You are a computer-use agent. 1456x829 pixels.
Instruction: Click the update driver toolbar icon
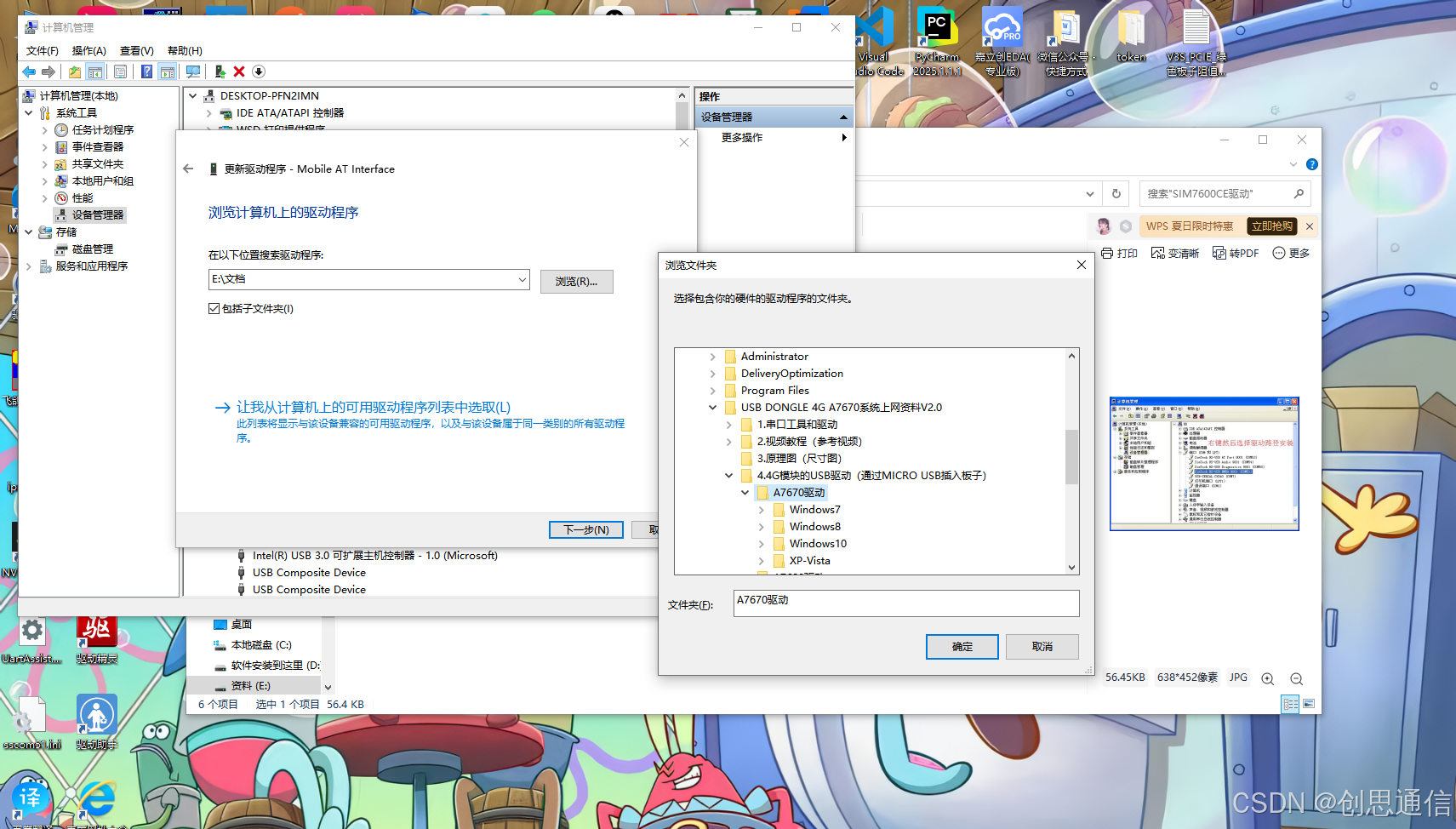tap(220, 72)
